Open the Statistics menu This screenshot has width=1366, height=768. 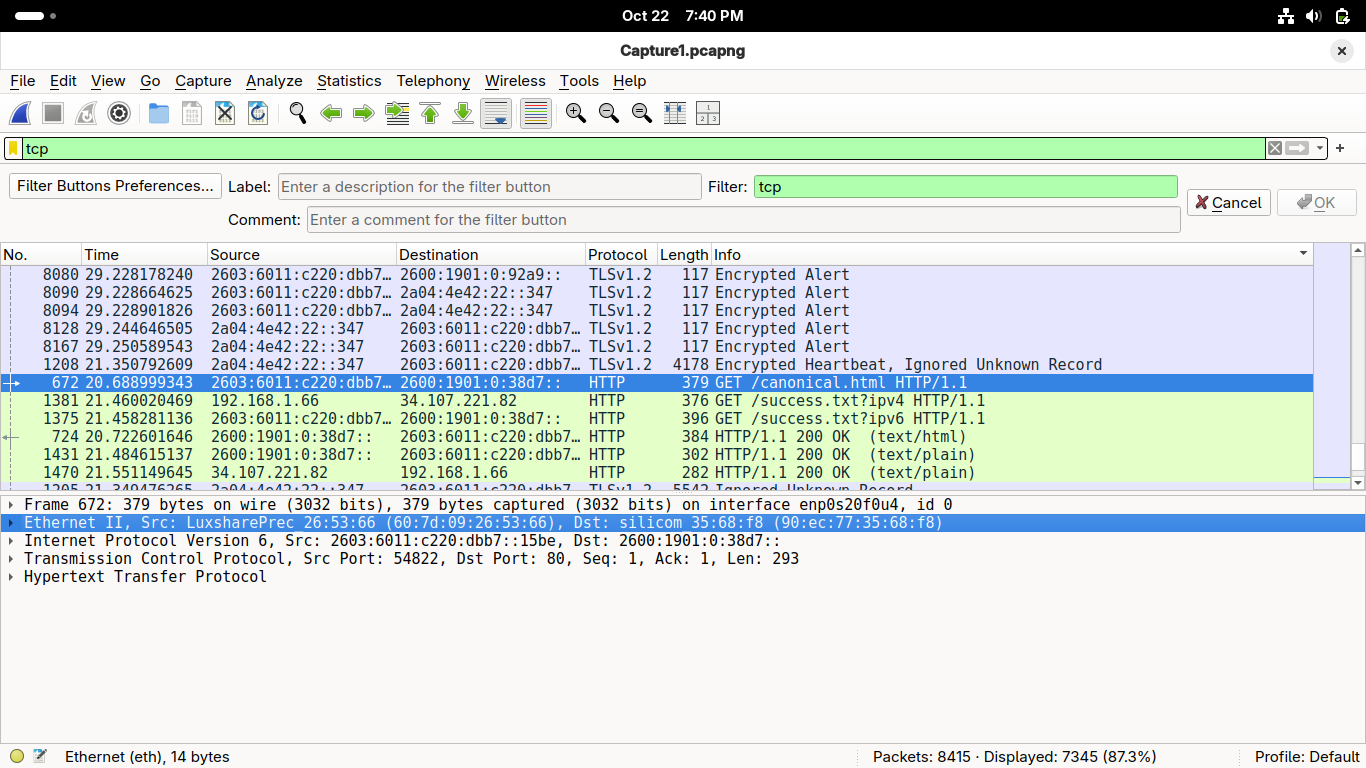coord(349,81)
